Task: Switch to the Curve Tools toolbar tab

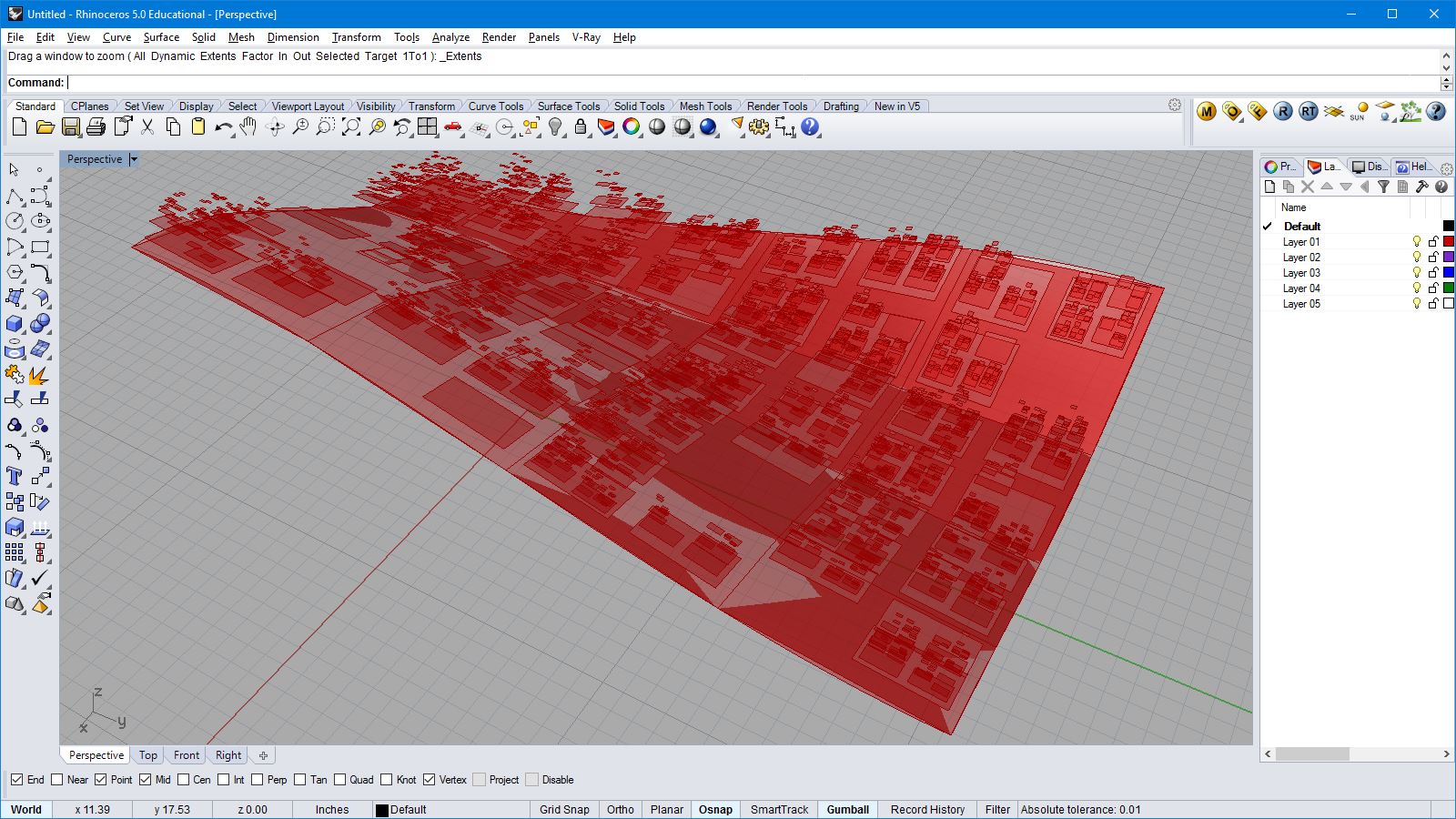Action: point(495,106)
